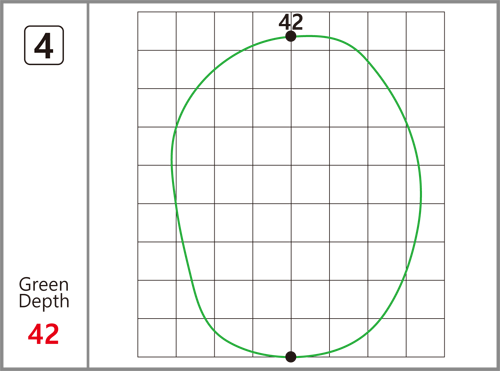Click the vertical centerline between the two dots

pyautogui.click(x=291, y=197)
